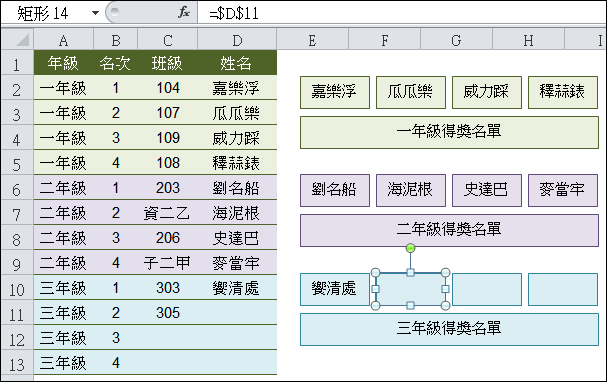
Task: Click empty cell D11
Action: tap(237, 313)
